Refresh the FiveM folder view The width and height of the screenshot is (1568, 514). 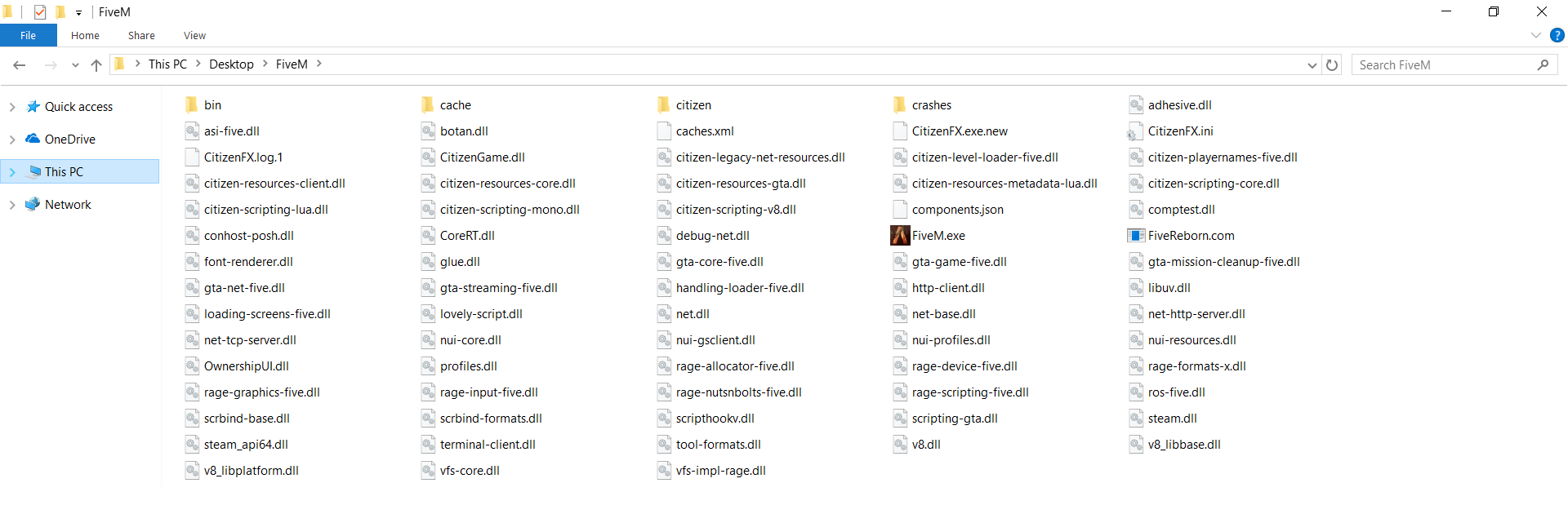pos(1332,64)
